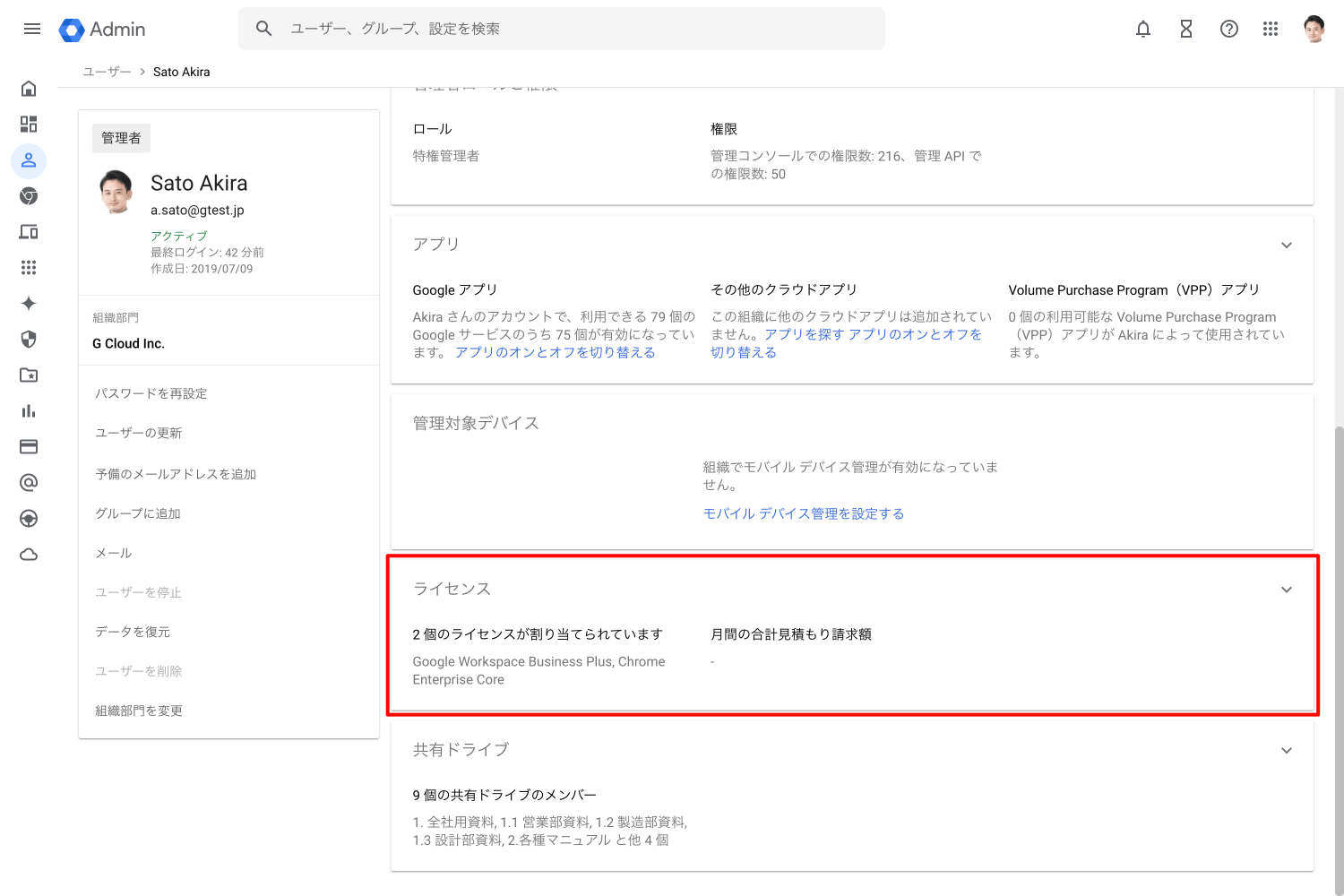Click アプリ section heading

click(x=436, y=244)
